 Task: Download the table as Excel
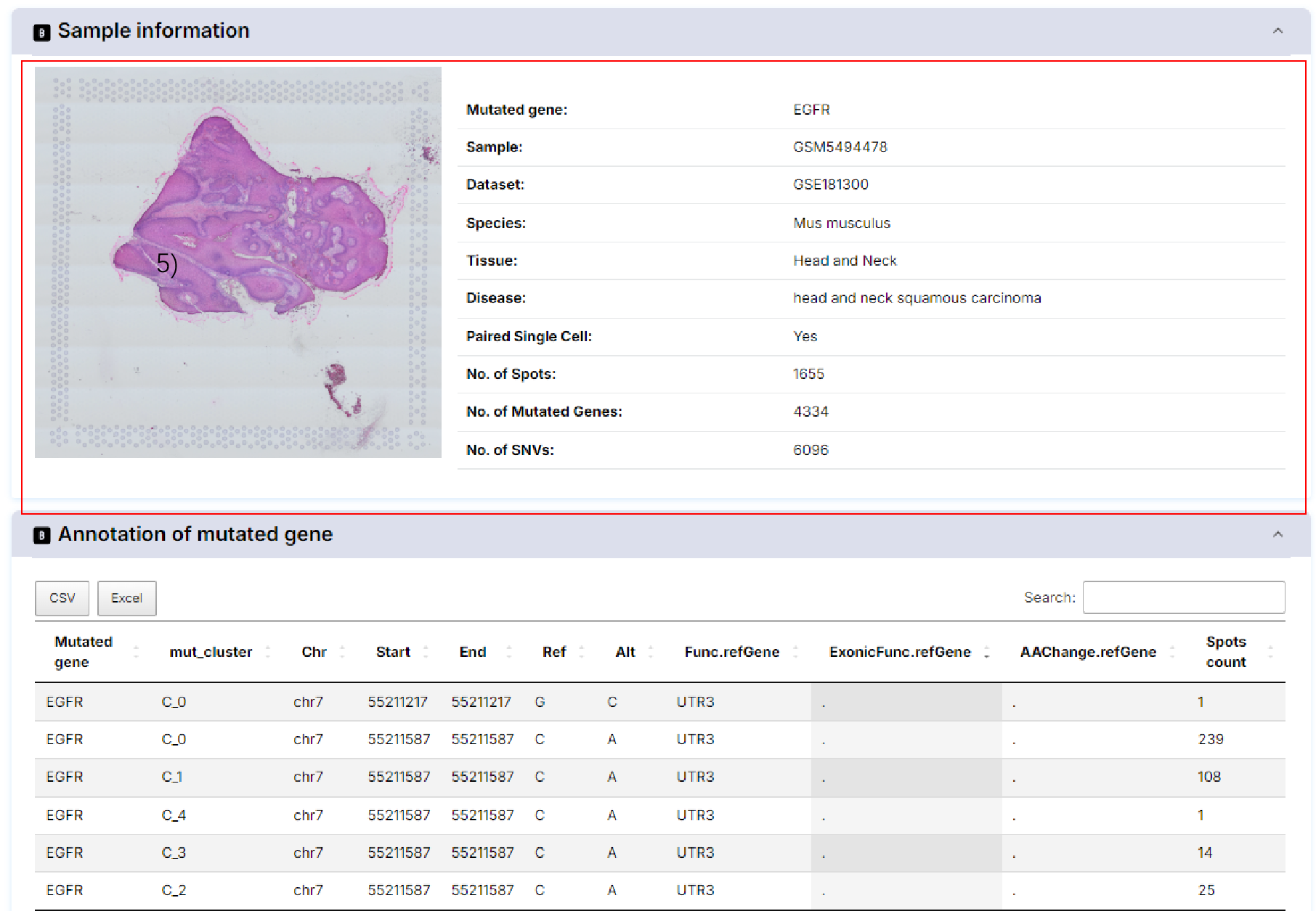click(x=126, y=598)
